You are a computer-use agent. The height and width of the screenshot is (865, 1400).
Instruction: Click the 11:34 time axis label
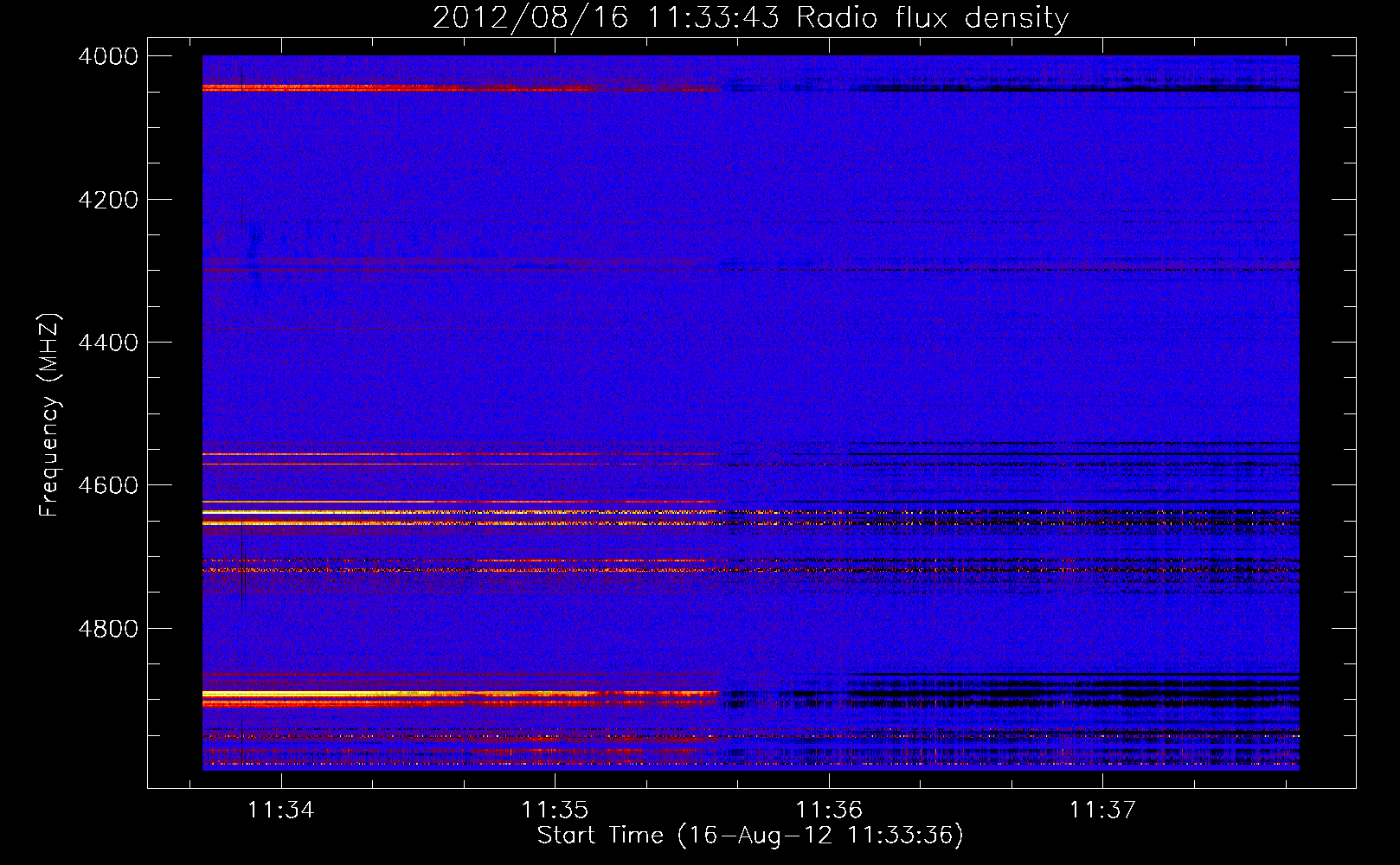280,810
